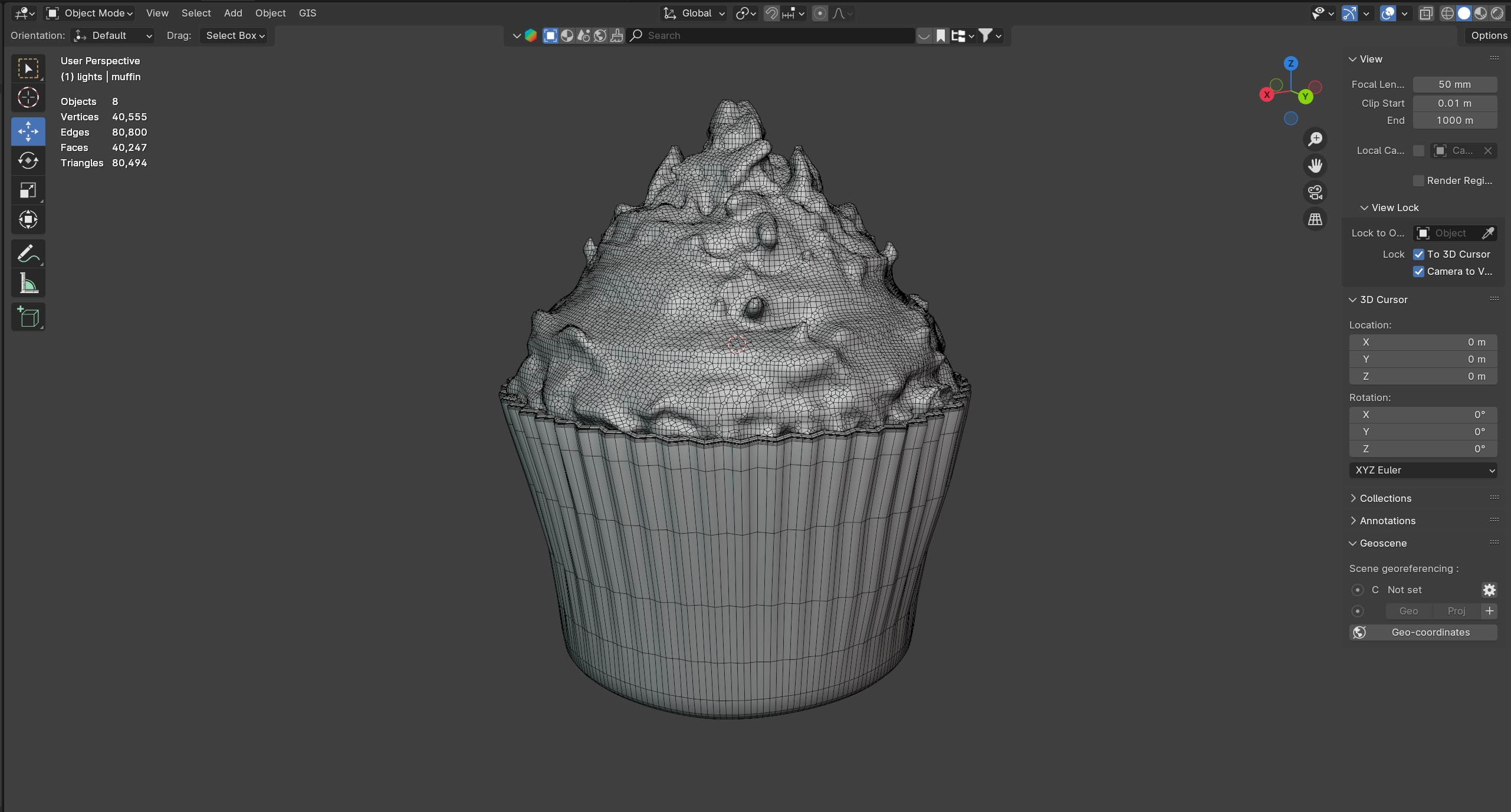Click the Geo-coordinates button
The width and height of the screenshot is (1511, 812).
tap(1423, 632)
